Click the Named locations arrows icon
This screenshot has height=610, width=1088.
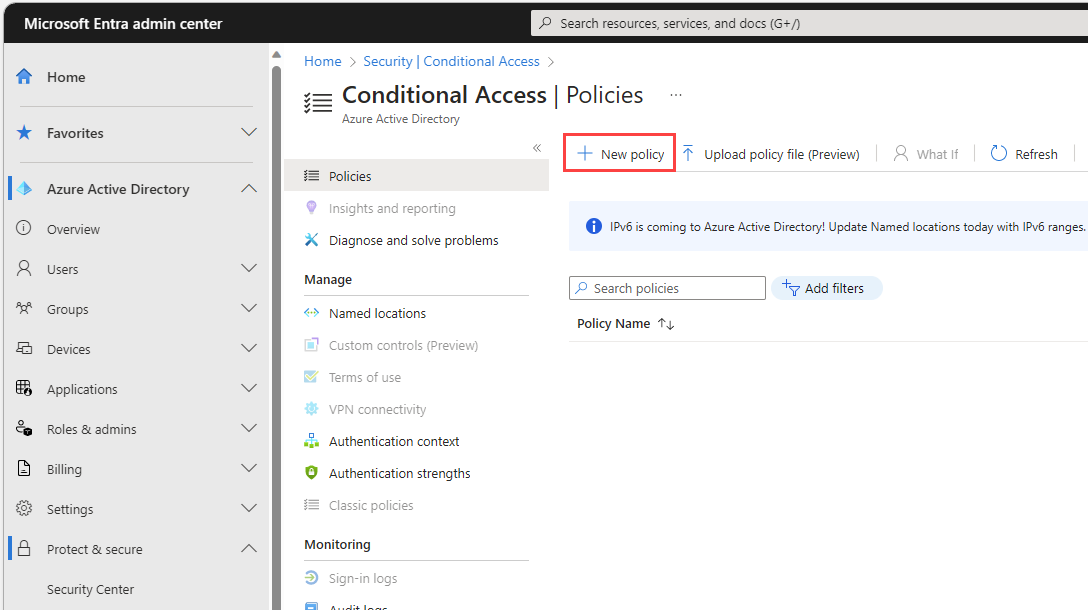tap(312, 313)
